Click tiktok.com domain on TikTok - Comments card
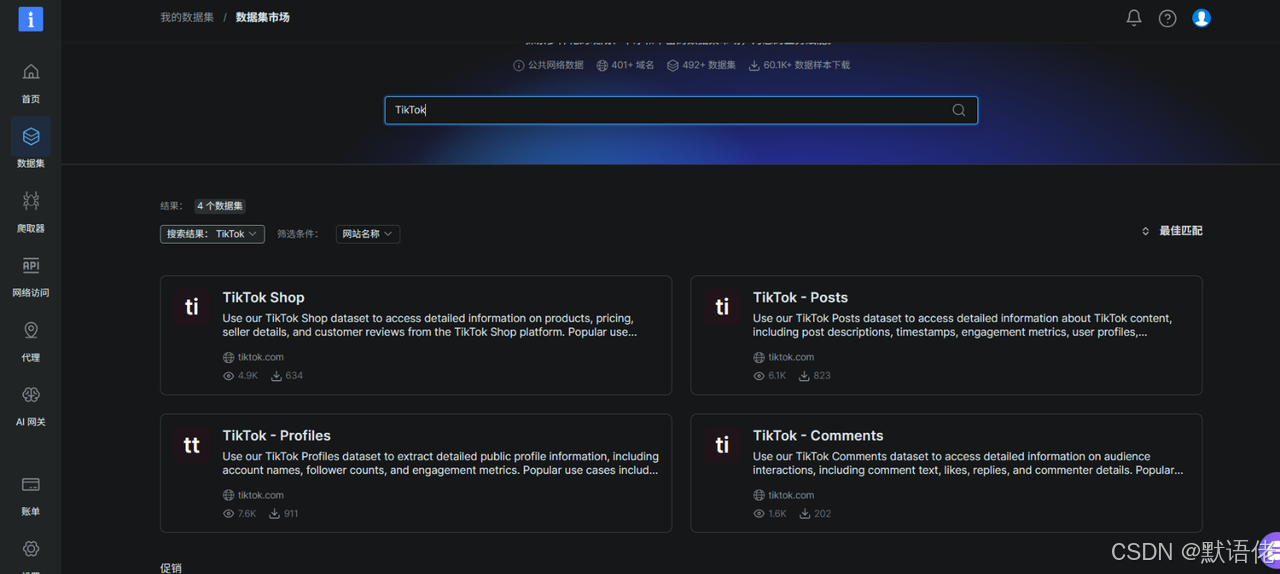The image size is (1280, 574). (791, 495)
